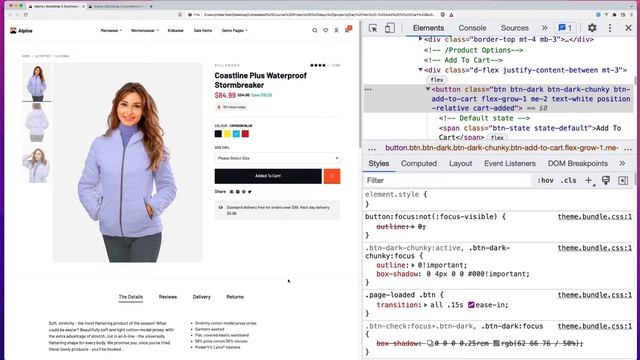Click the wishlist heart icon in the header

click(325, 30)
